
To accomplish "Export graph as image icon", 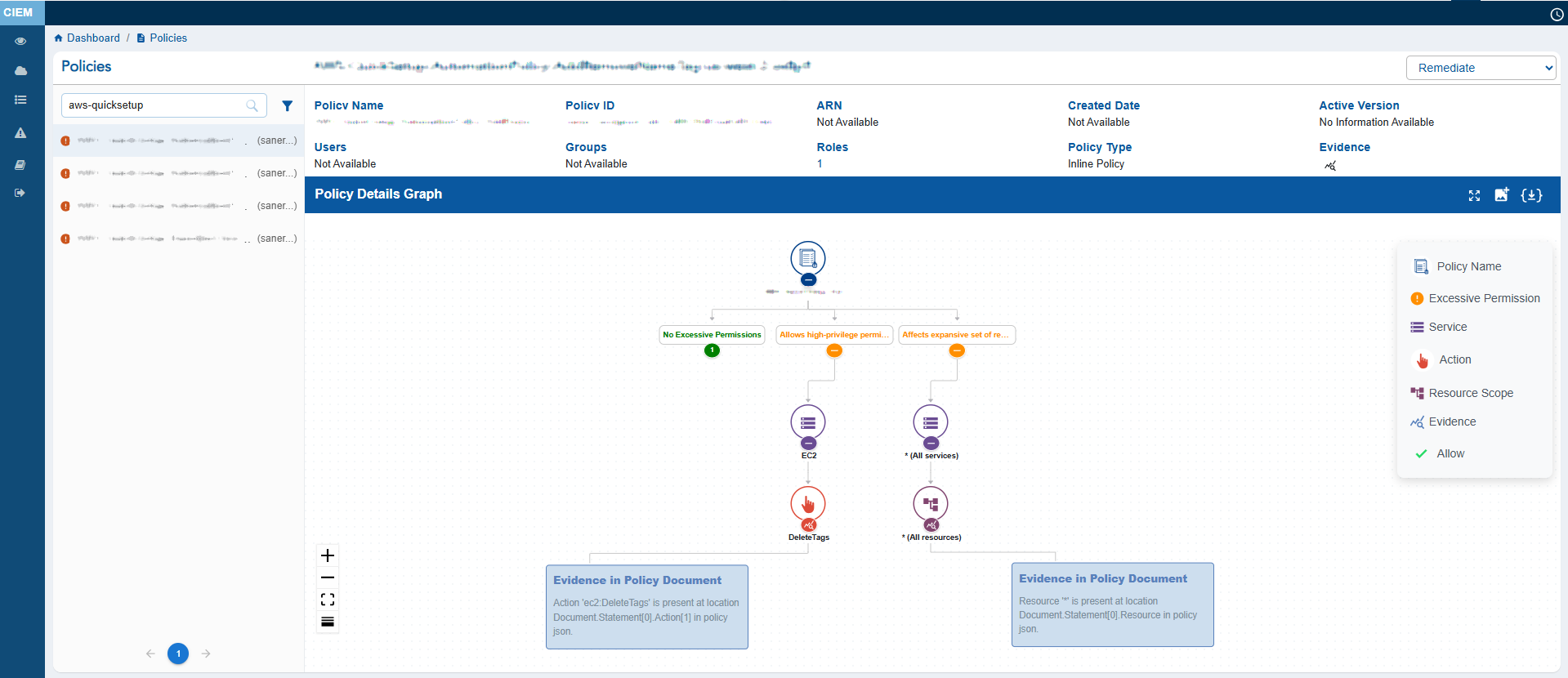I will tap(1502, 194).
